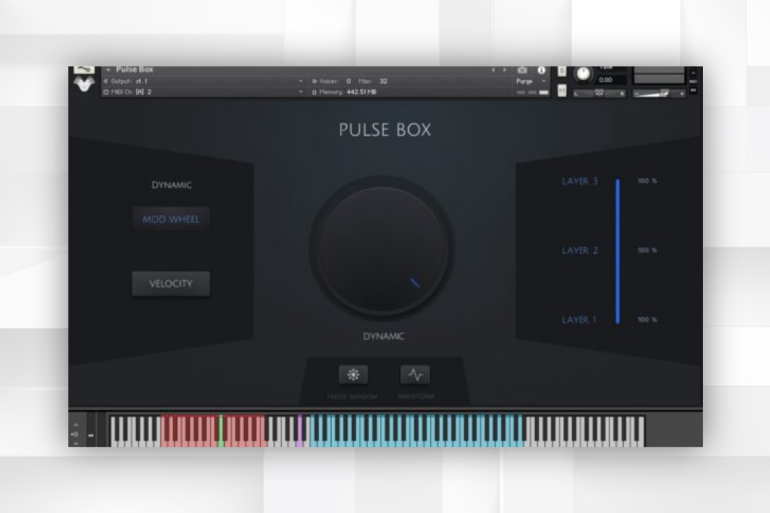Toggle the mute button in header
Screen dimensions: 770x513
562,91
